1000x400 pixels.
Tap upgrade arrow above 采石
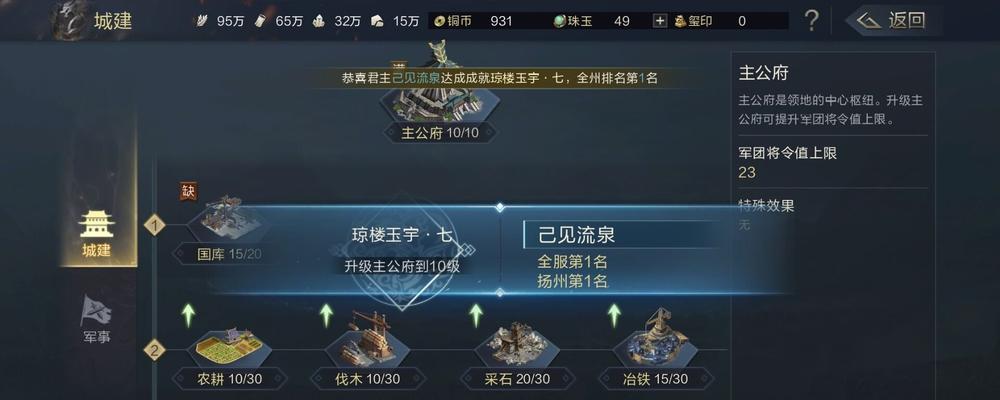(x=476, y=315)
